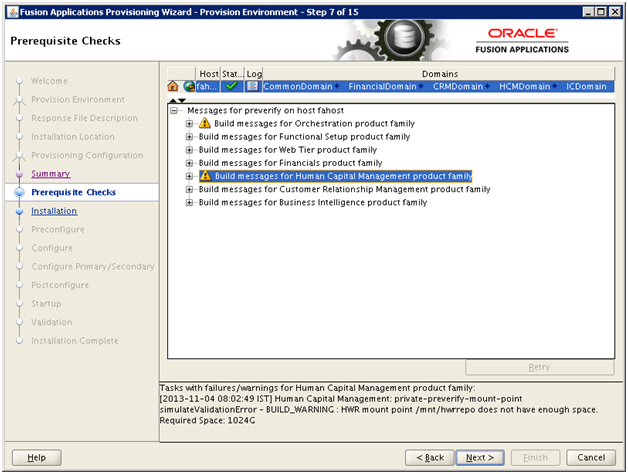The image size is (628, 474).
Task: Click the Response File Description step
Action: (85, 118)
